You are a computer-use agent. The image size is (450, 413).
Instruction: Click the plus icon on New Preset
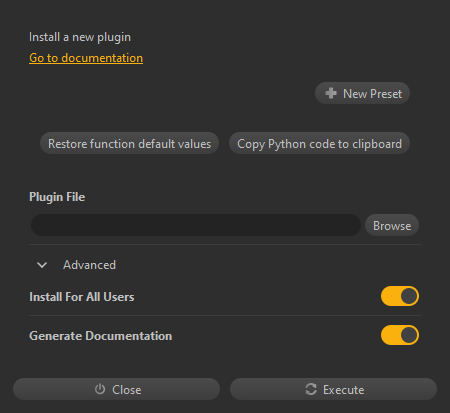pos(331,93)
